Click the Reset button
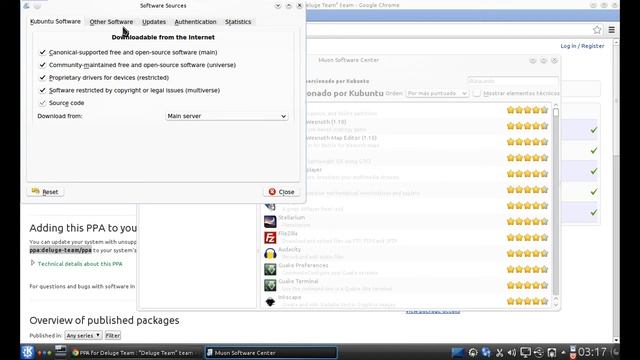640x360 pixels. click(45, 191)
